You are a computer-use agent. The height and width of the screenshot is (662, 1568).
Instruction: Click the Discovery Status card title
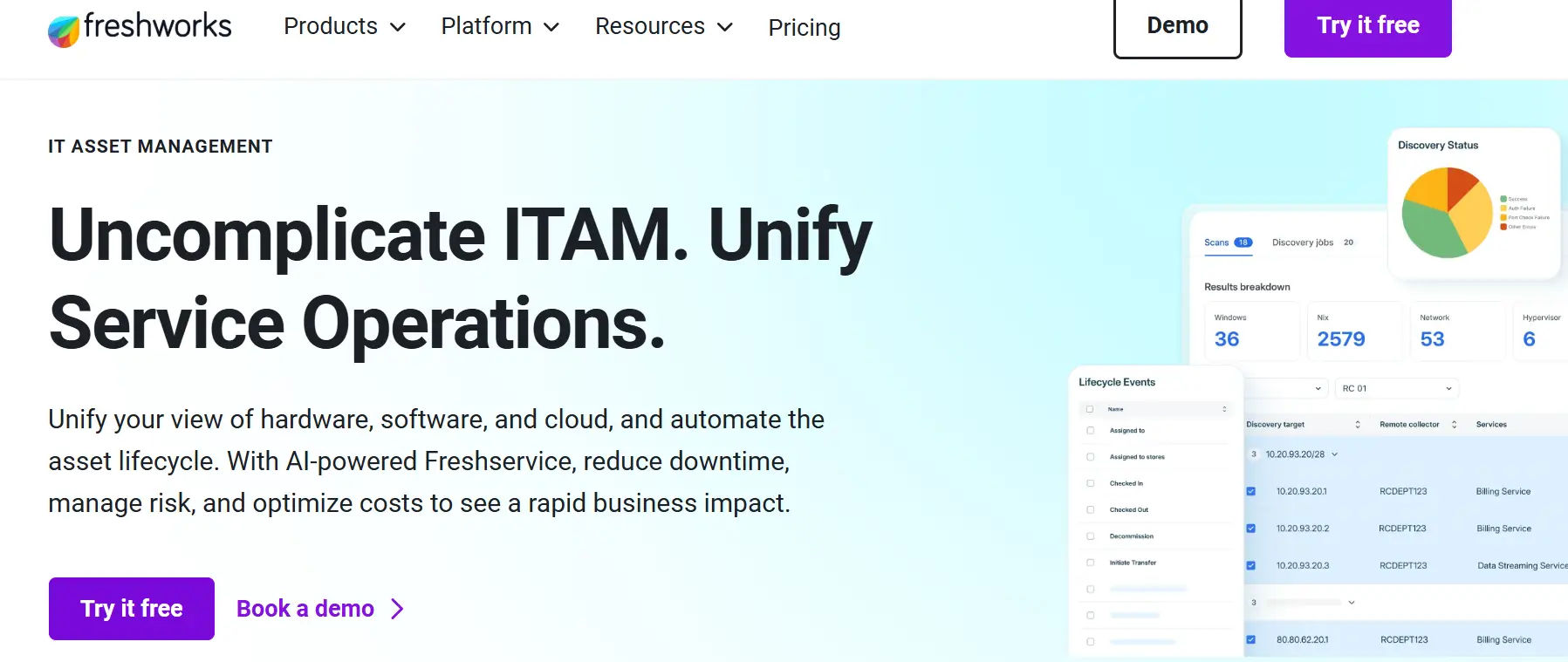(x=1438, y=146)
